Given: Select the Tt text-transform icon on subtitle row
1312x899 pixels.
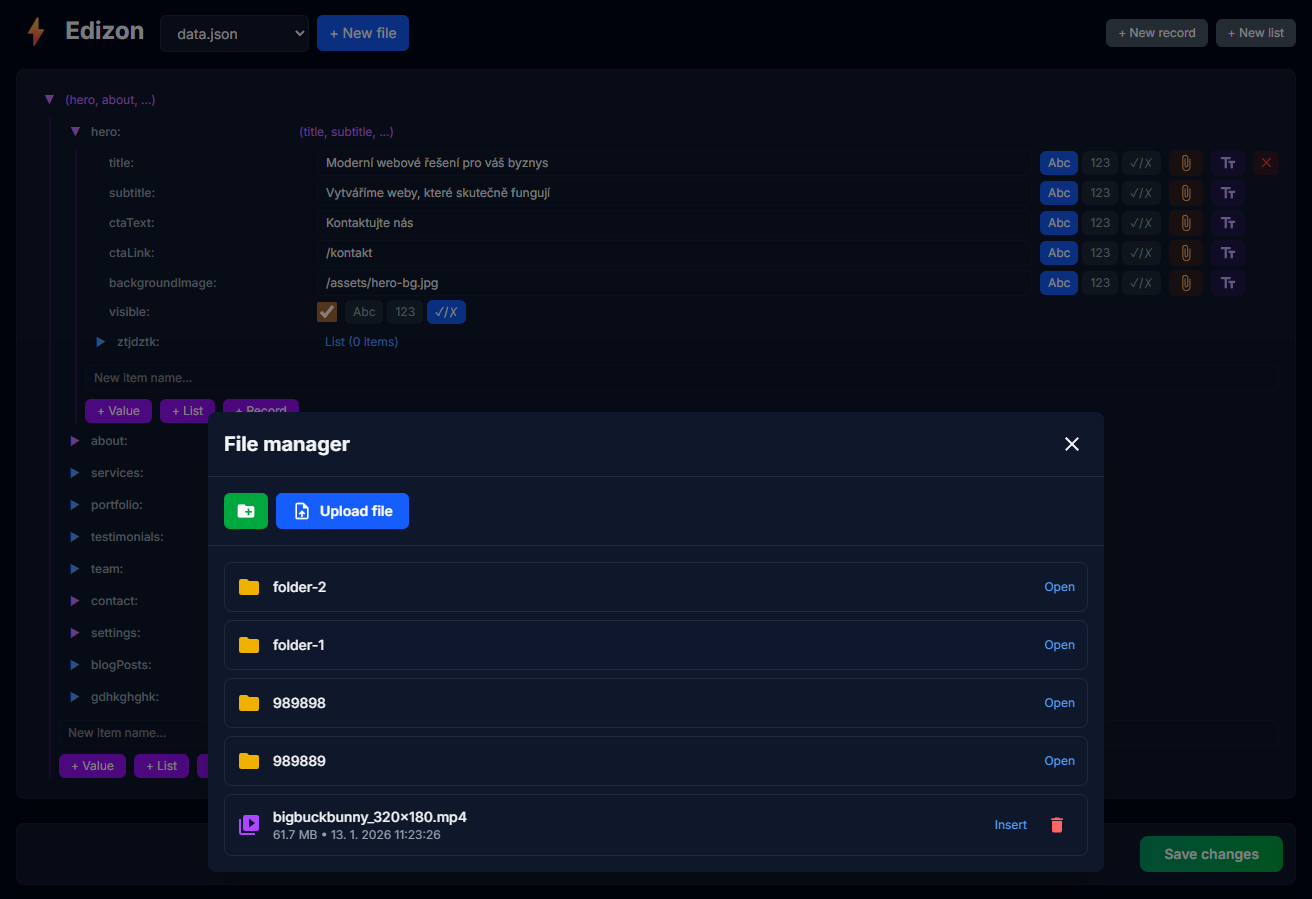Looking at the screenshot, I should 1227,192.
